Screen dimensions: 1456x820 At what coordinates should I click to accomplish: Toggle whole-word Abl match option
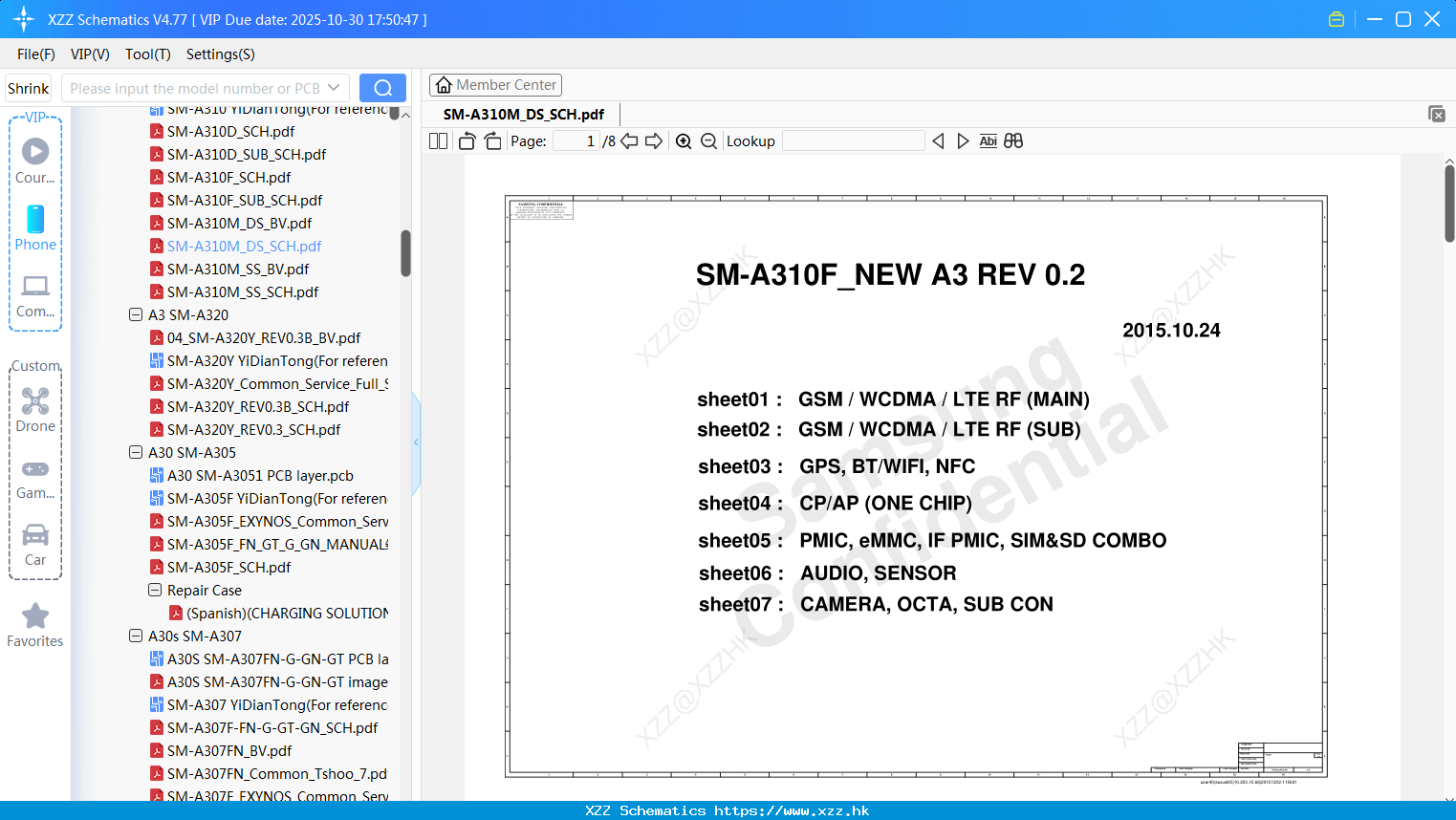coord(989,141)
